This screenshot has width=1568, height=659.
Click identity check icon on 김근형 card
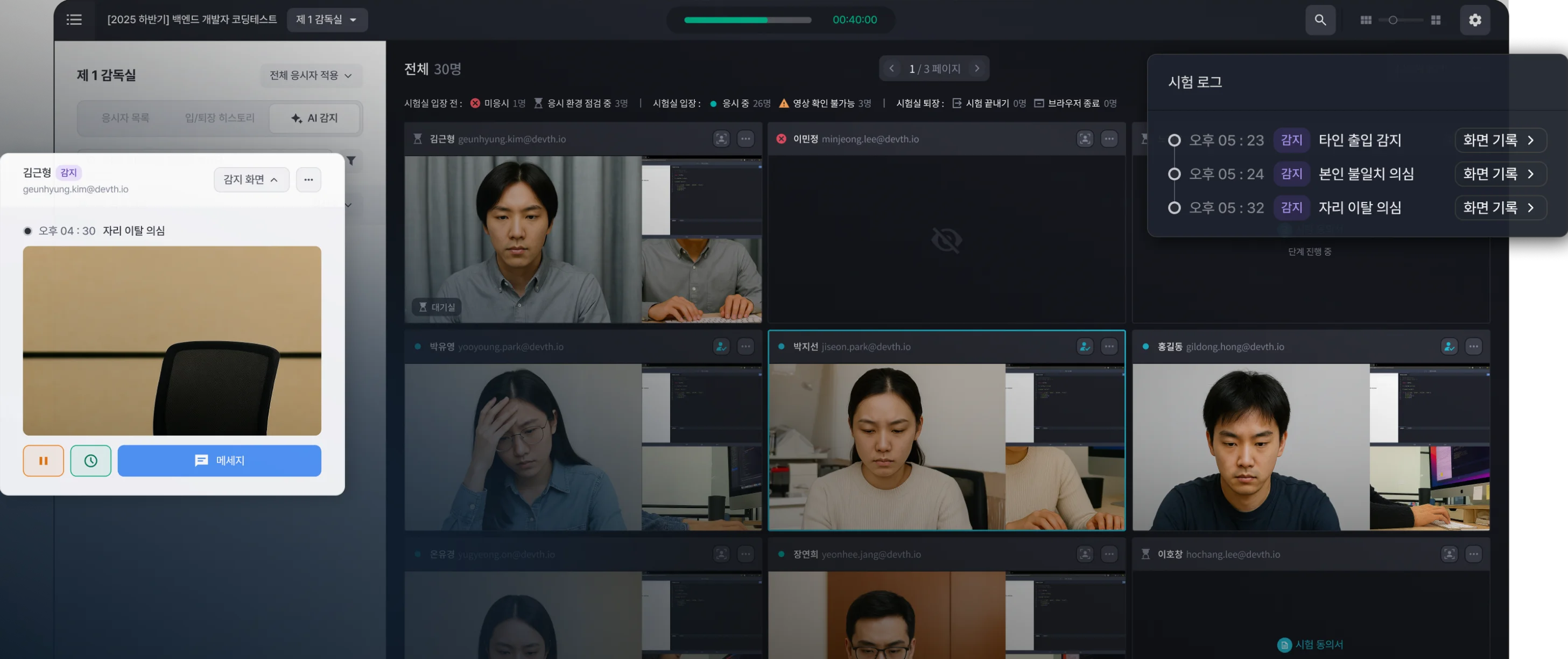point(721,139)
